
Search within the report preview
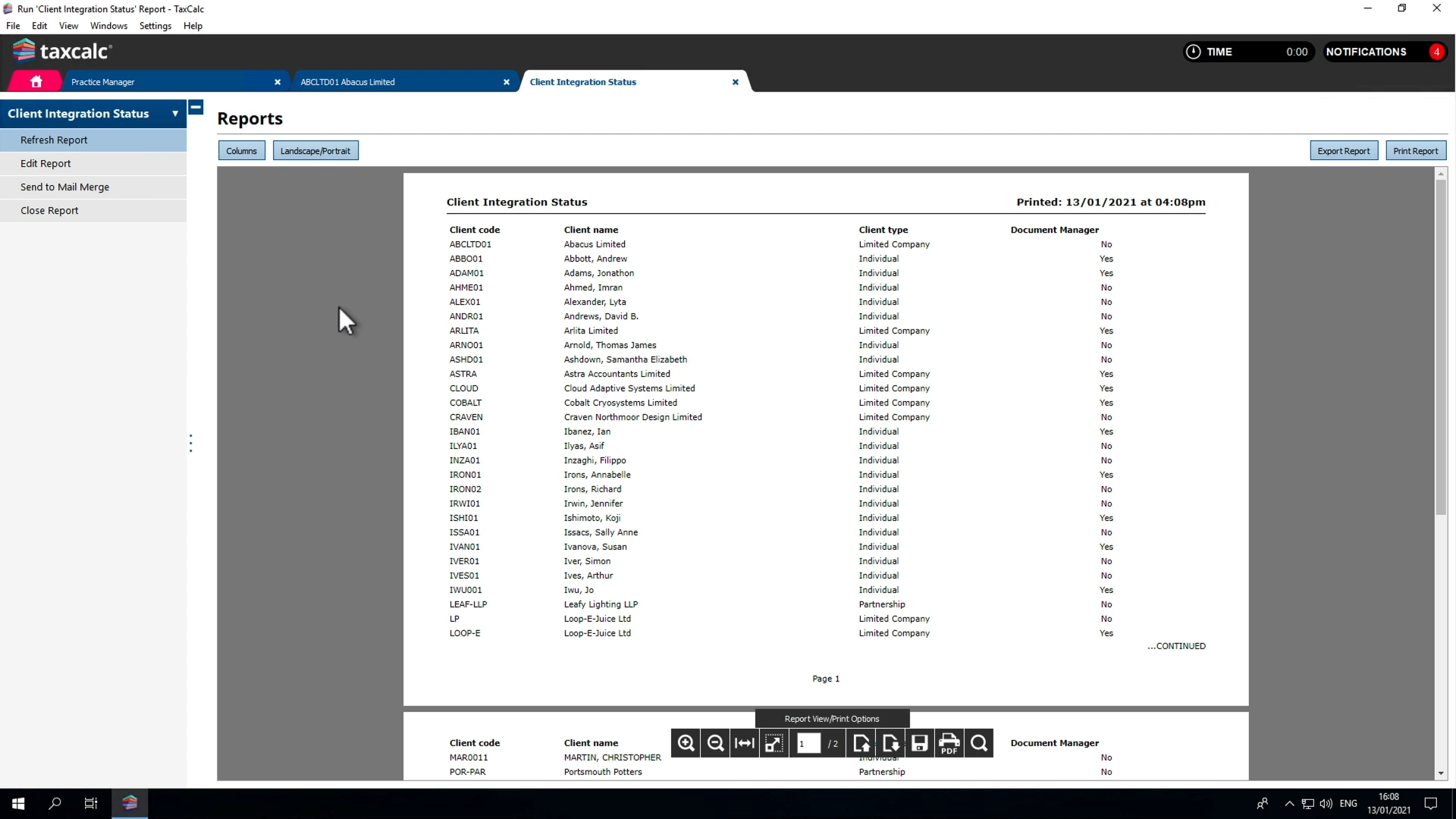click(979, 743)
